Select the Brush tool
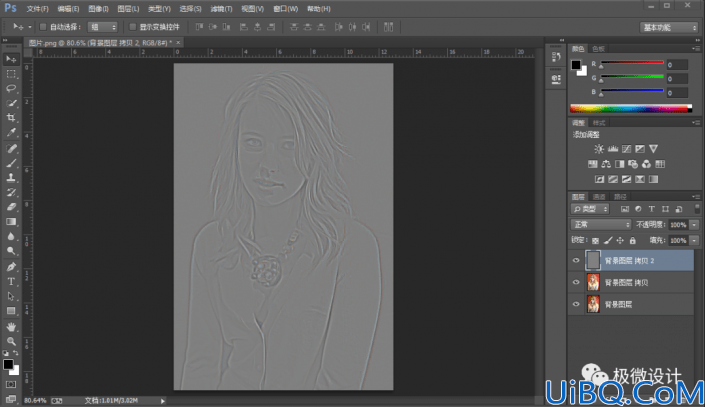Viewport: 705px width, 407px height. pos(11,163)
